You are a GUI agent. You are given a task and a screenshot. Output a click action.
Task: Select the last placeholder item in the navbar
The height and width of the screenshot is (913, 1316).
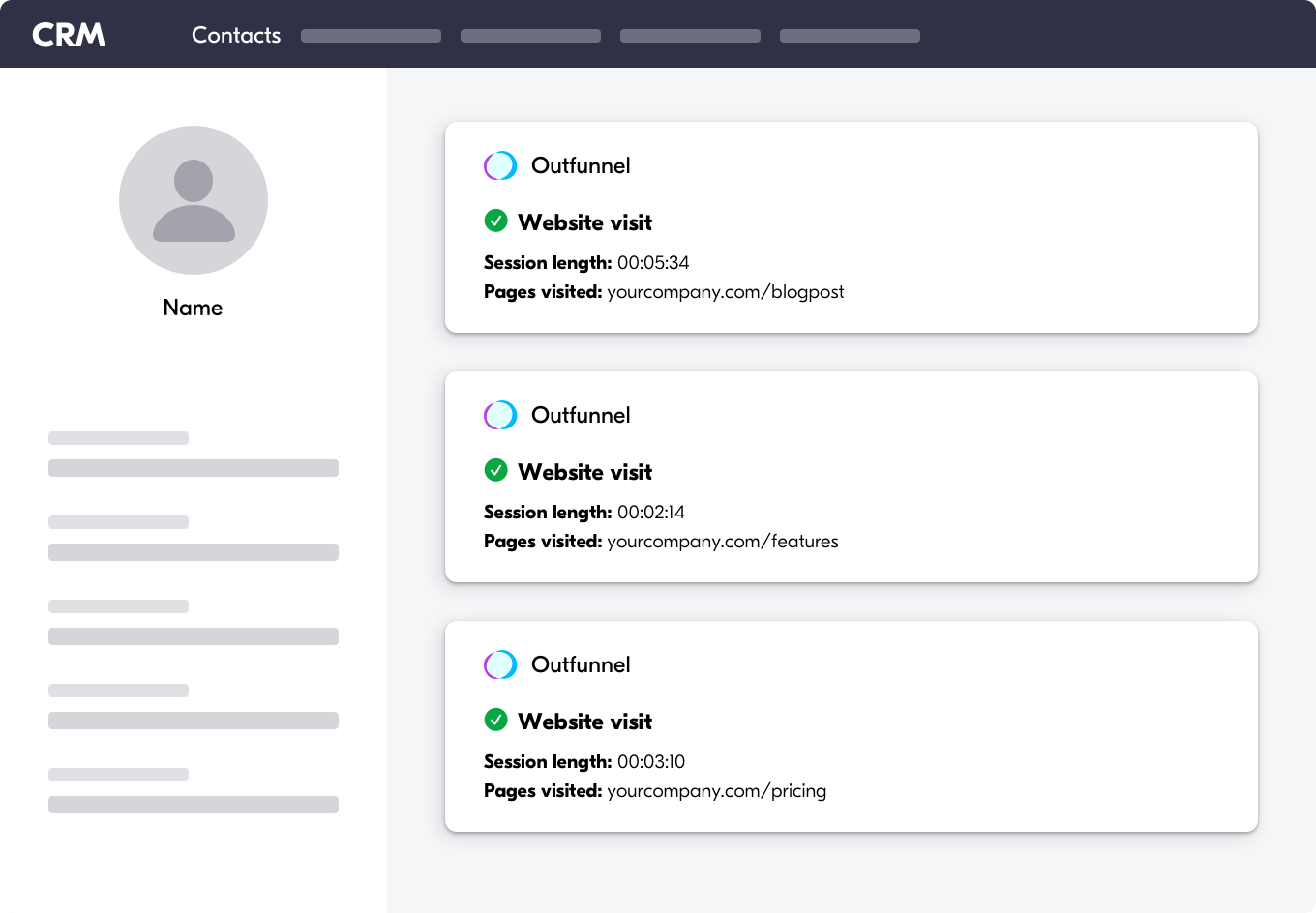click(850, 35)
